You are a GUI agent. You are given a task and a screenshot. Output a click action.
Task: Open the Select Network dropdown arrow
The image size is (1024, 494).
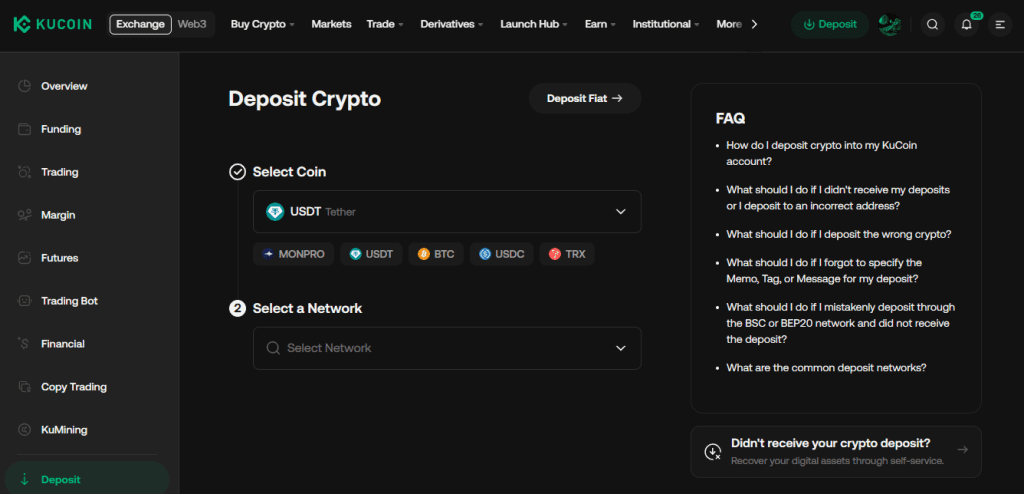(620, 348)
